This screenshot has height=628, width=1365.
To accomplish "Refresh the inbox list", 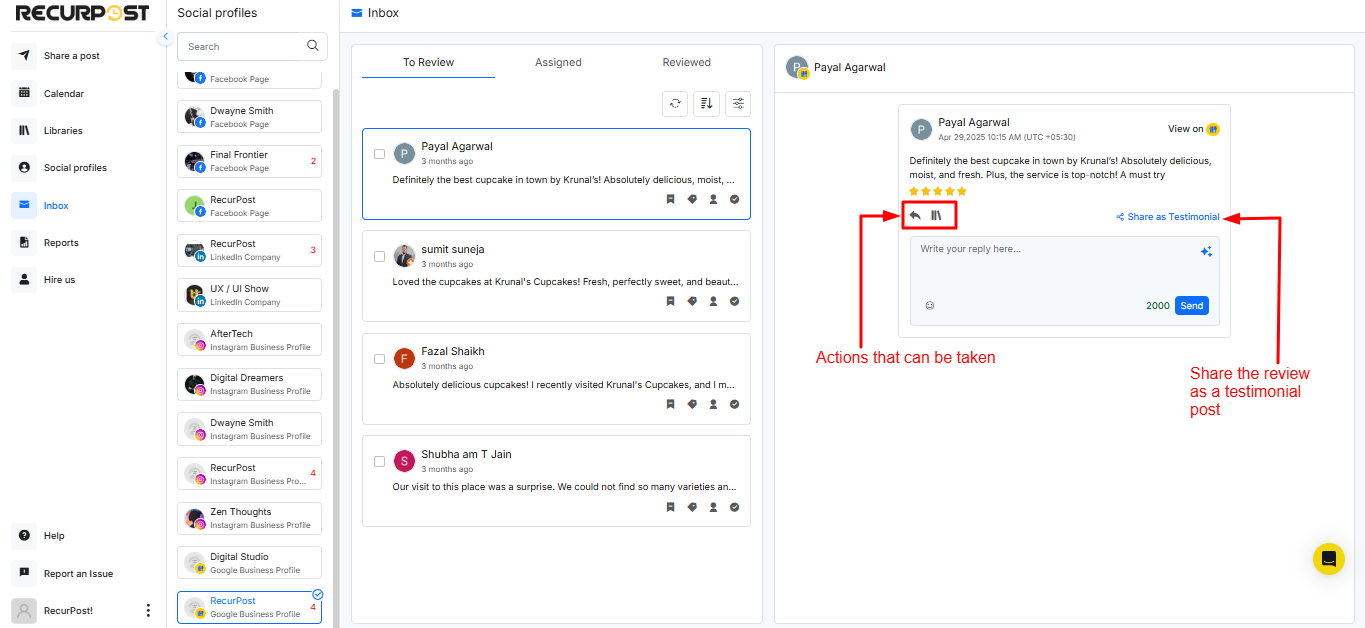I will pyautogui.click(x=676, y=103).
